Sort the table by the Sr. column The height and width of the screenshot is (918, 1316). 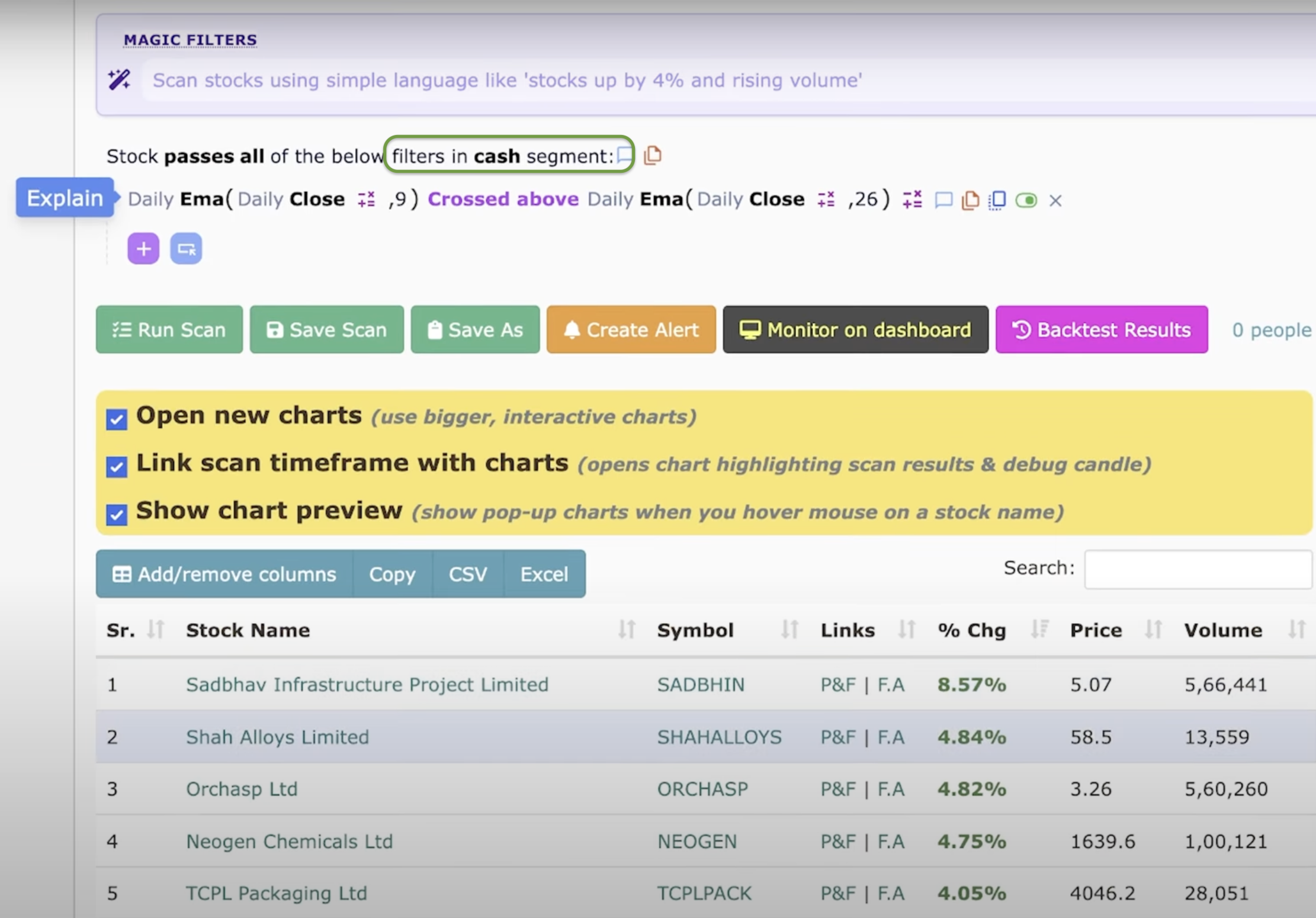pyautogui.click(x=156, y=629)
